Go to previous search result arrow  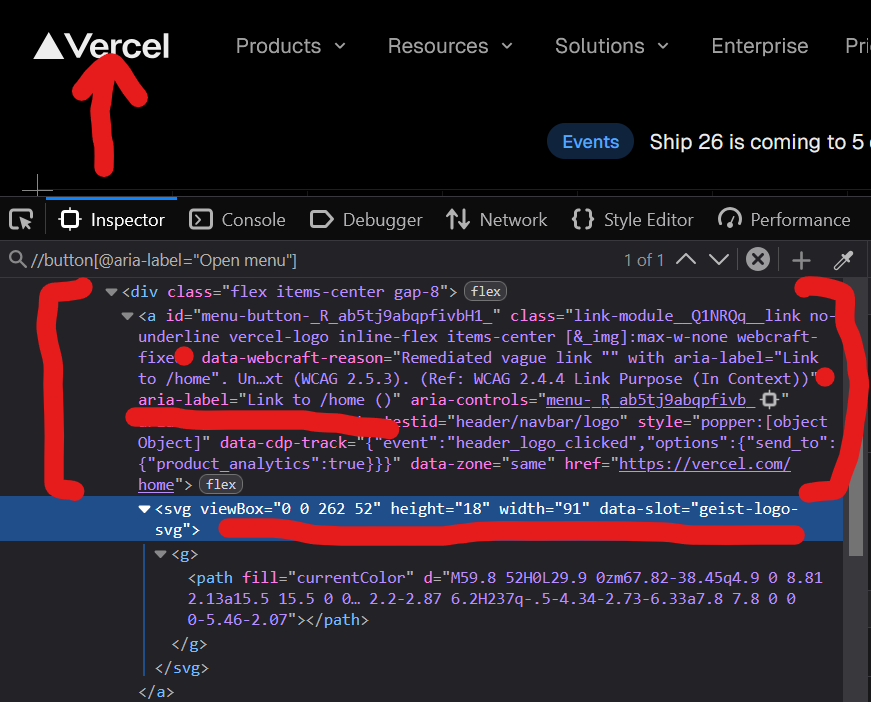tap(686, 259)
